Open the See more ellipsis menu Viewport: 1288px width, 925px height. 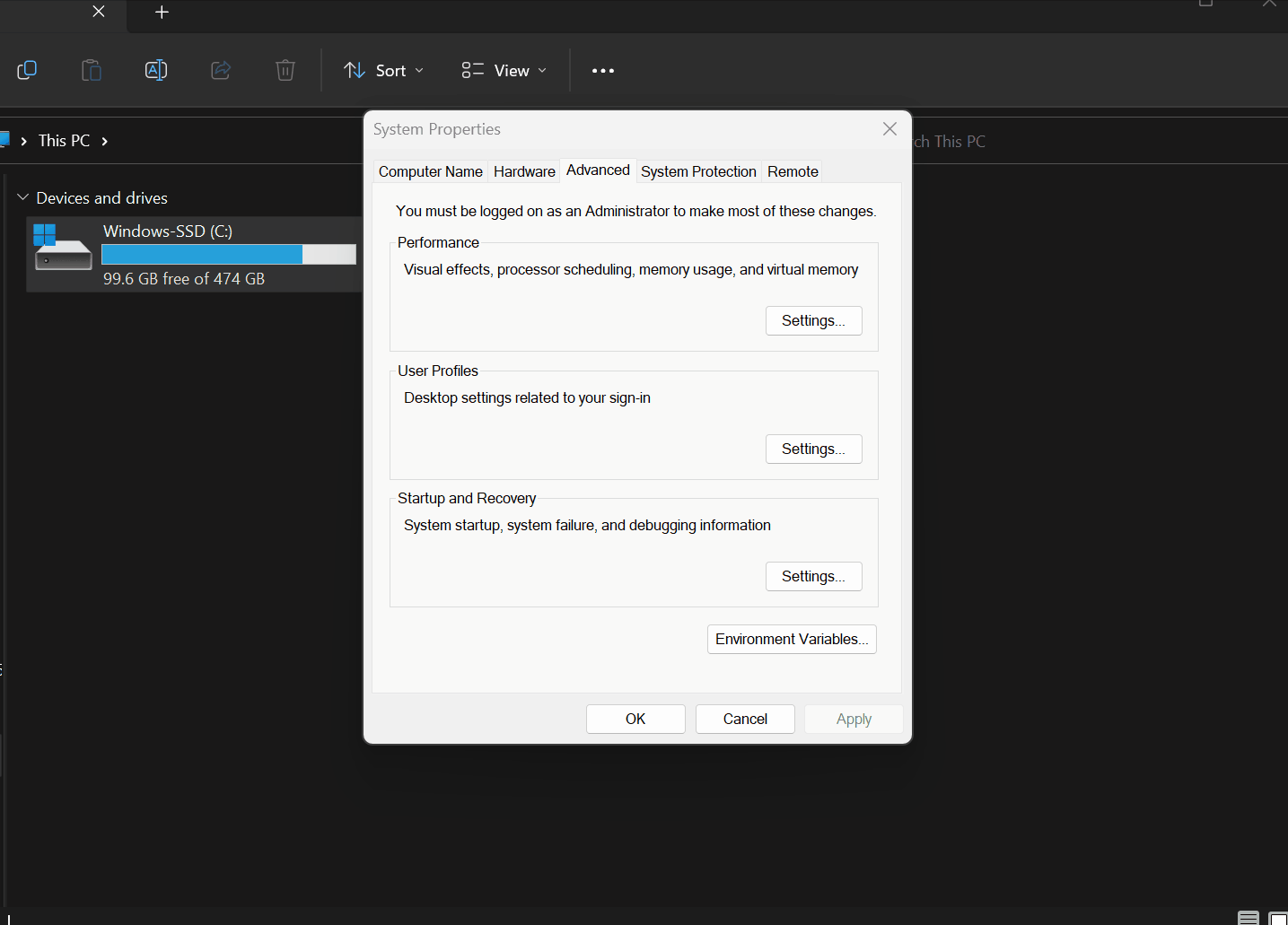(603, 71)
